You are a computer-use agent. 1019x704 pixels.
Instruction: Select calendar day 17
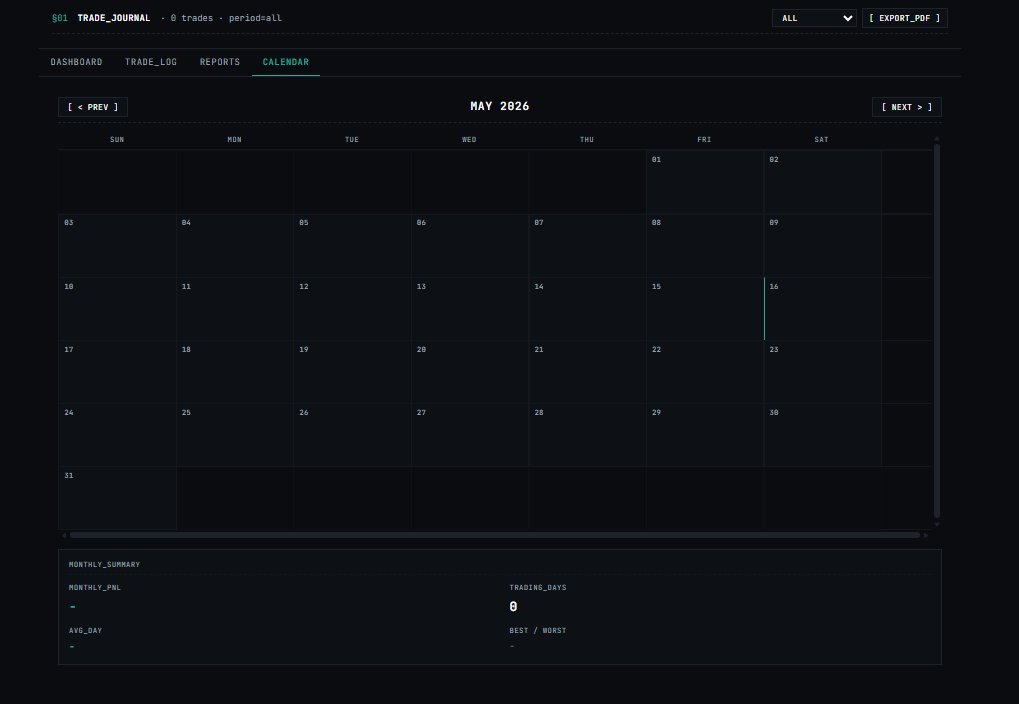pyautogui.click(x=117, y=372)
